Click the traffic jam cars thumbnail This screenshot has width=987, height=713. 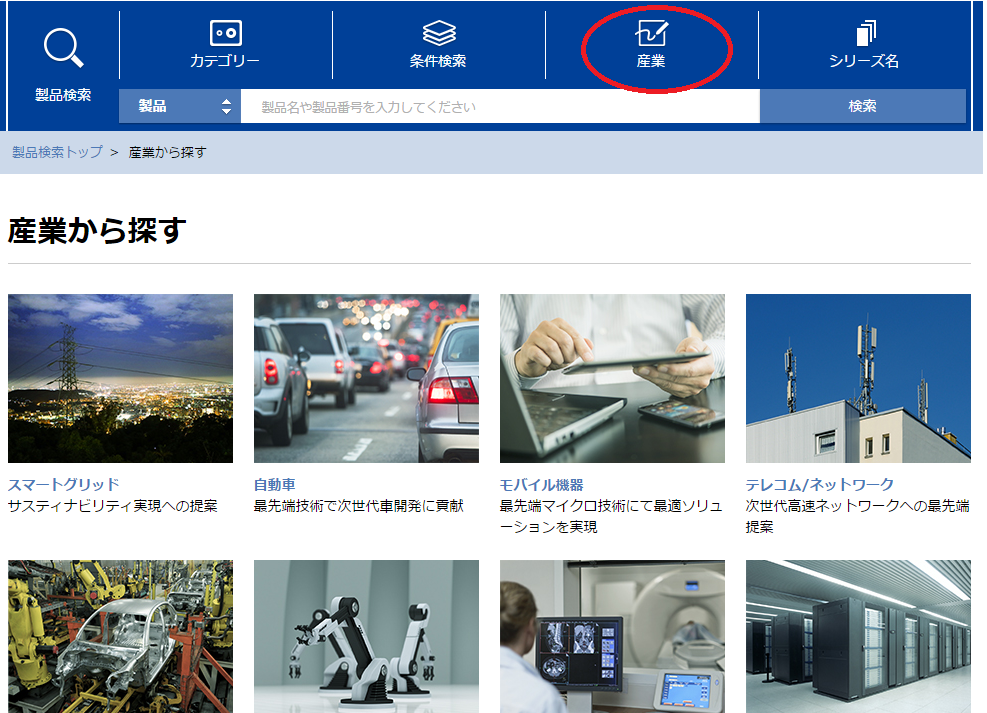tap(366, 378)
